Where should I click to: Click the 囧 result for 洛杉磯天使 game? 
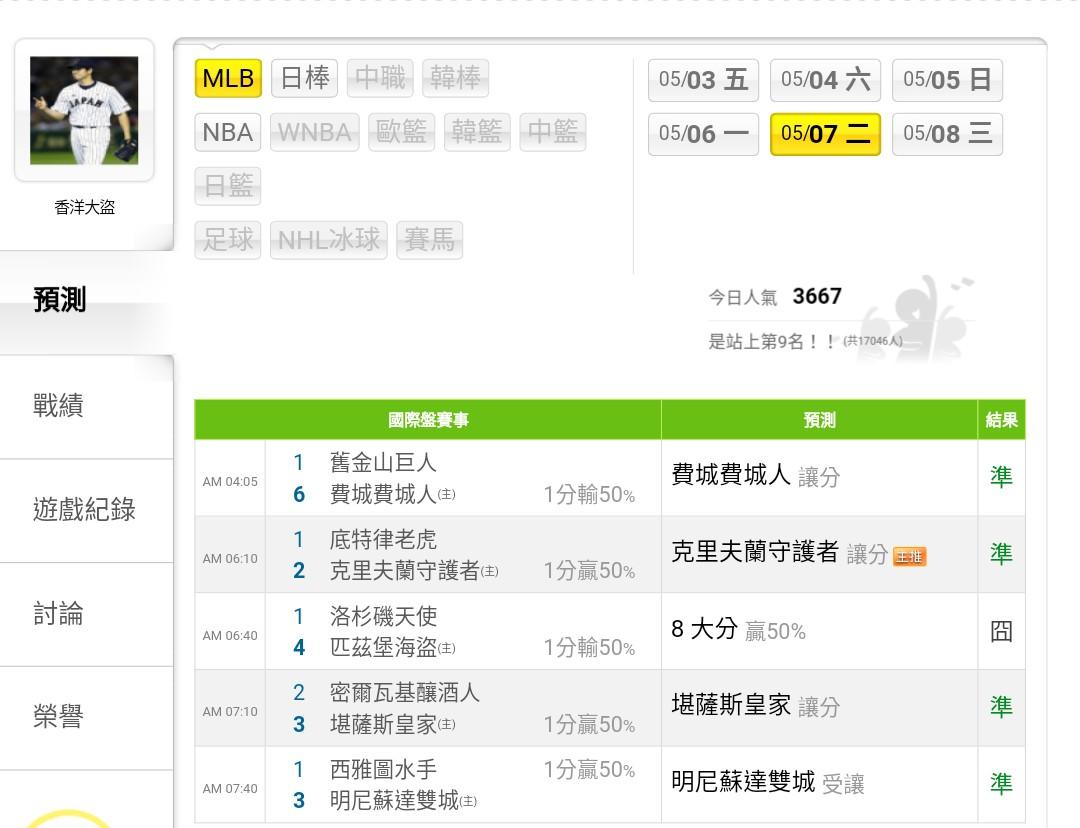point(1001,631)
